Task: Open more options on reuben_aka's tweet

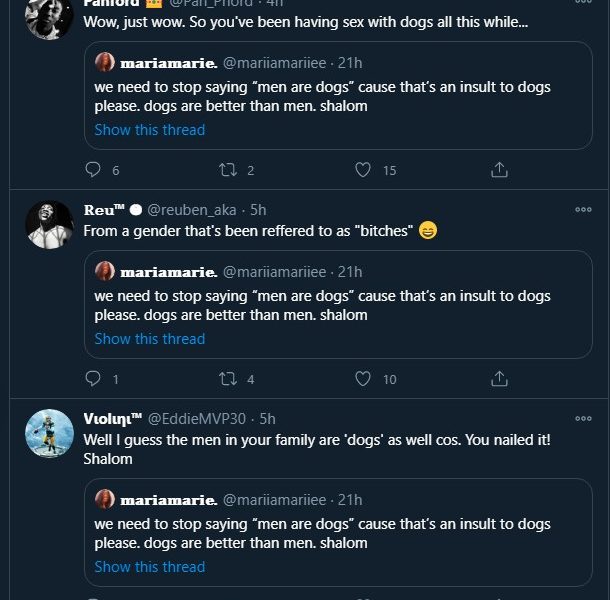Action: 583,209
